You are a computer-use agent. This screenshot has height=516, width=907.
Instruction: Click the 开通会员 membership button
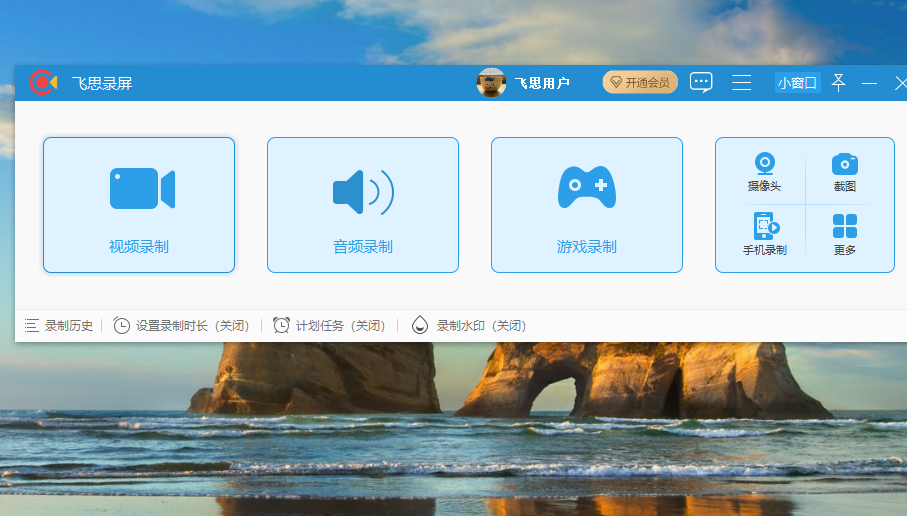pos(640,83)
